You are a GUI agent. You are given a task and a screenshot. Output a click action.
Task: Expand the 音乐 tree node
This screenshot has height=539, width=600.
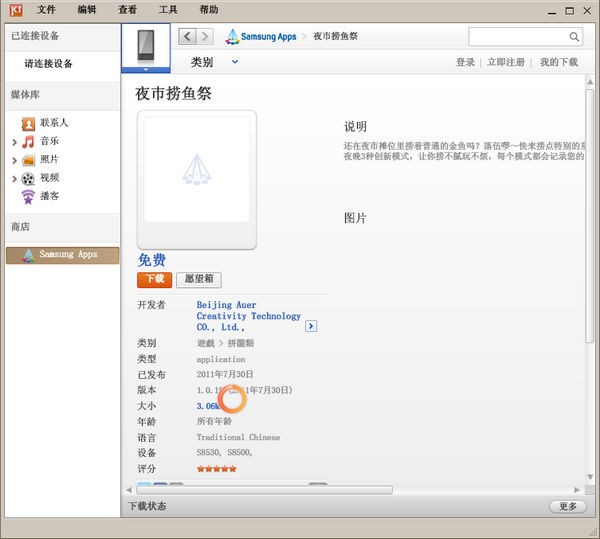pos(14,142)
